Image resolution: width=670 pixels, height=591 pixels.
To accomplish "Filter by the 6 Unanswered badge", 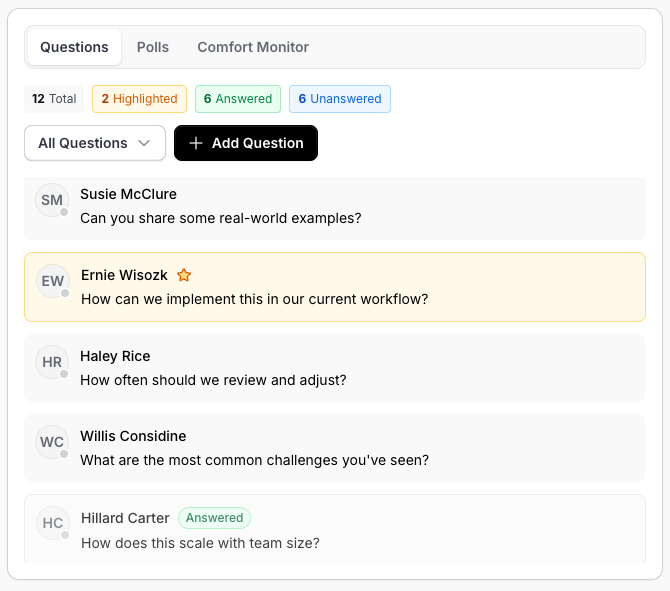I will coord(340,99).
